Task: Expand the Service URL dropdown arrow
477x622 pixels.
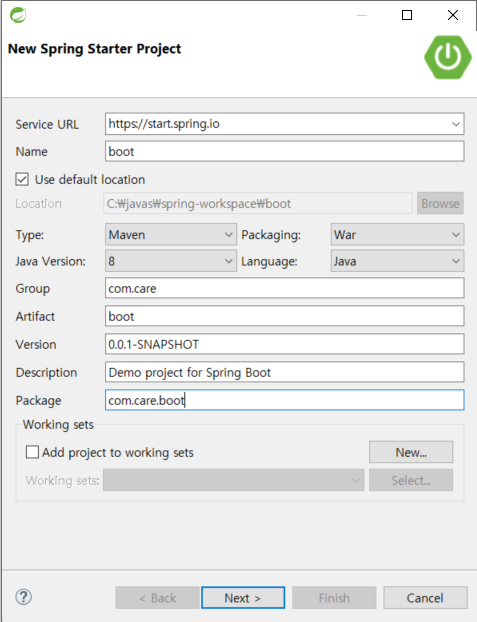Action: (x=456, y=124)
